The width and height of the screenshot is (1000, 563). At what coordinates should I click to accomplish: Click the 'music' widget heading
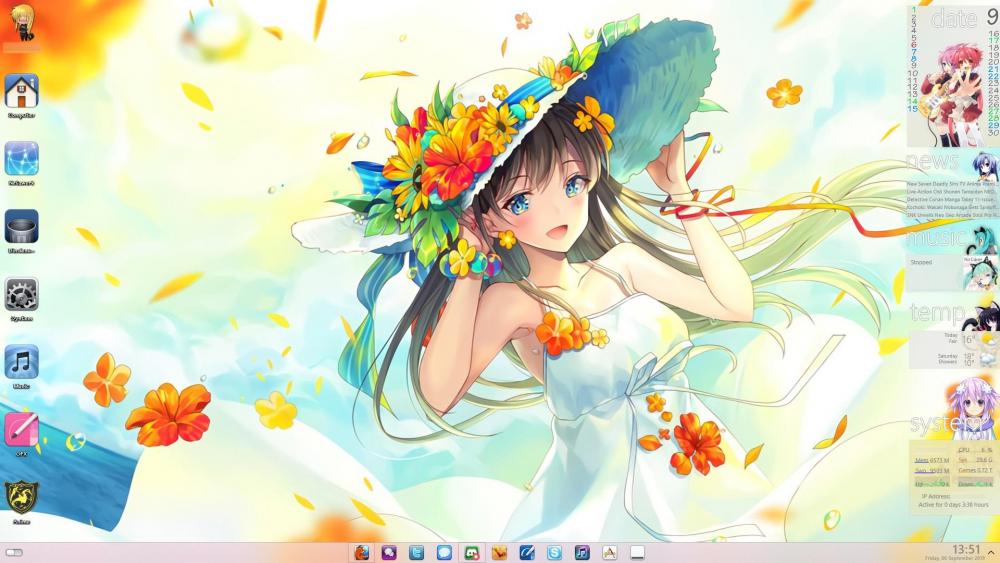click(936, 238)
